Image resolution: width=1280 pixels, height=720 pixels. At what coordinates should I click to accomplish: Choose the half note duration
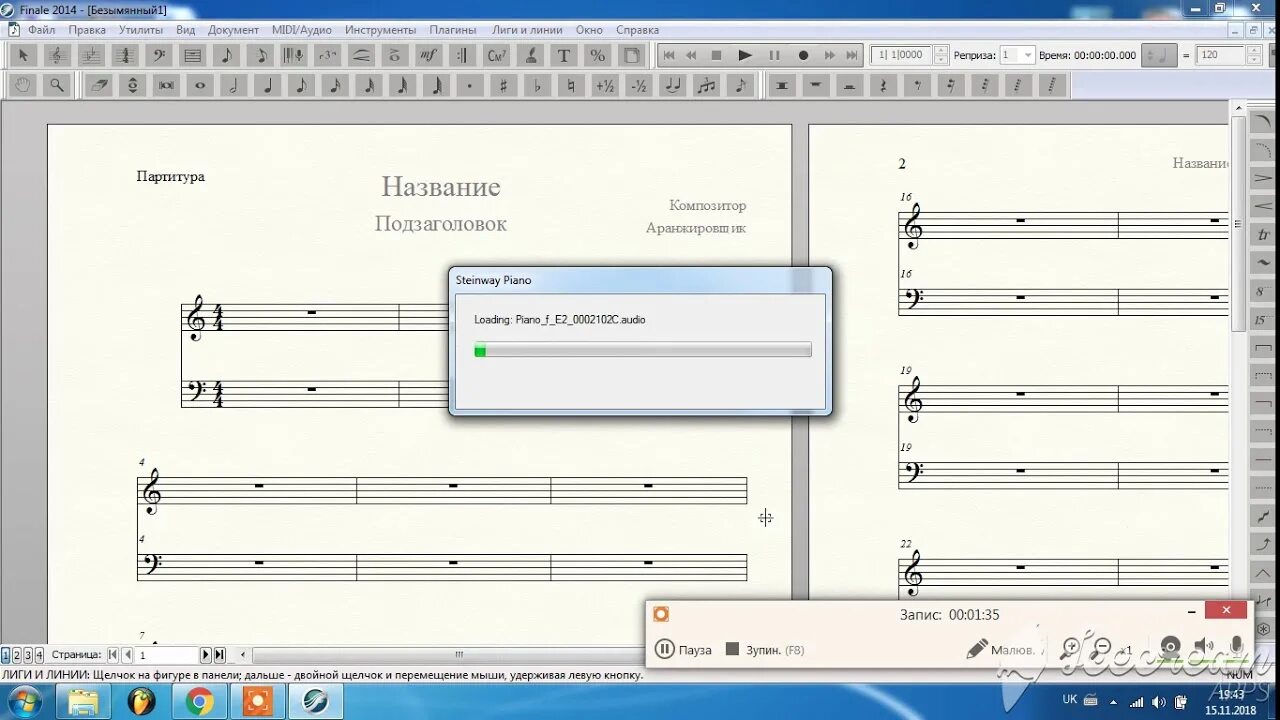(234, 86)
